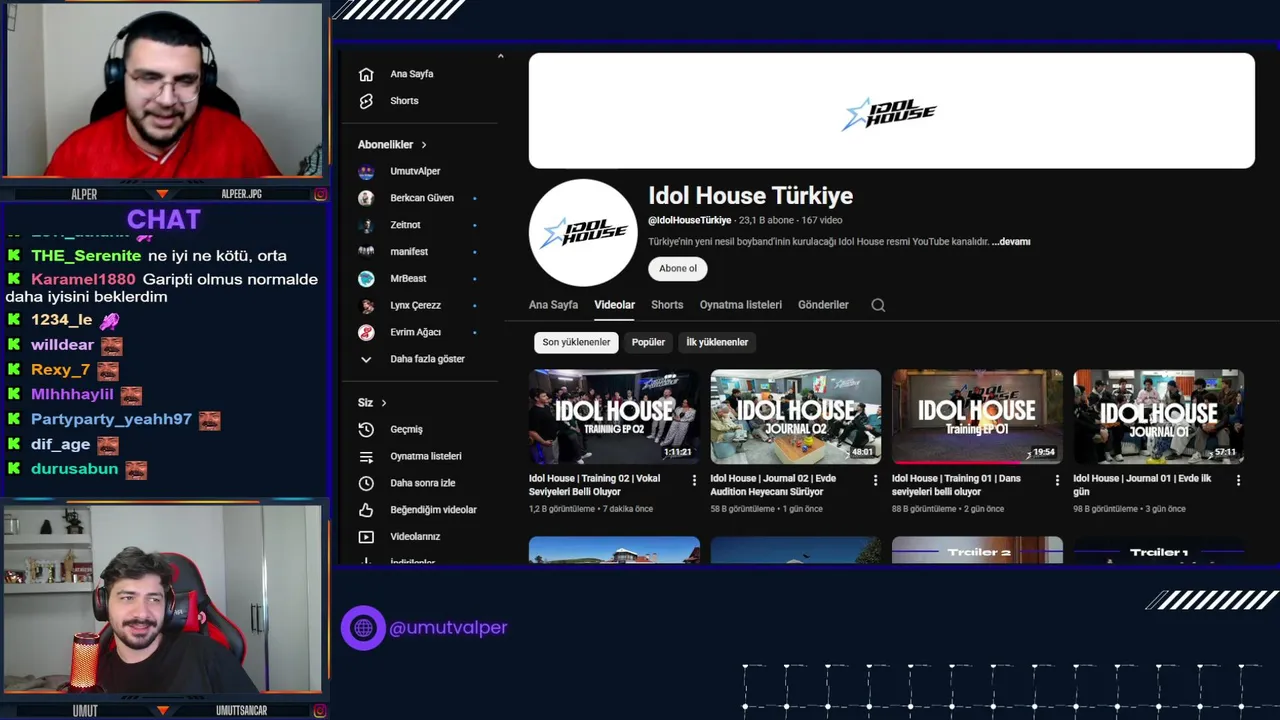Screen dimensions: 1280x720
Task: Click durusabun username in chat
Action: (75, 469)
